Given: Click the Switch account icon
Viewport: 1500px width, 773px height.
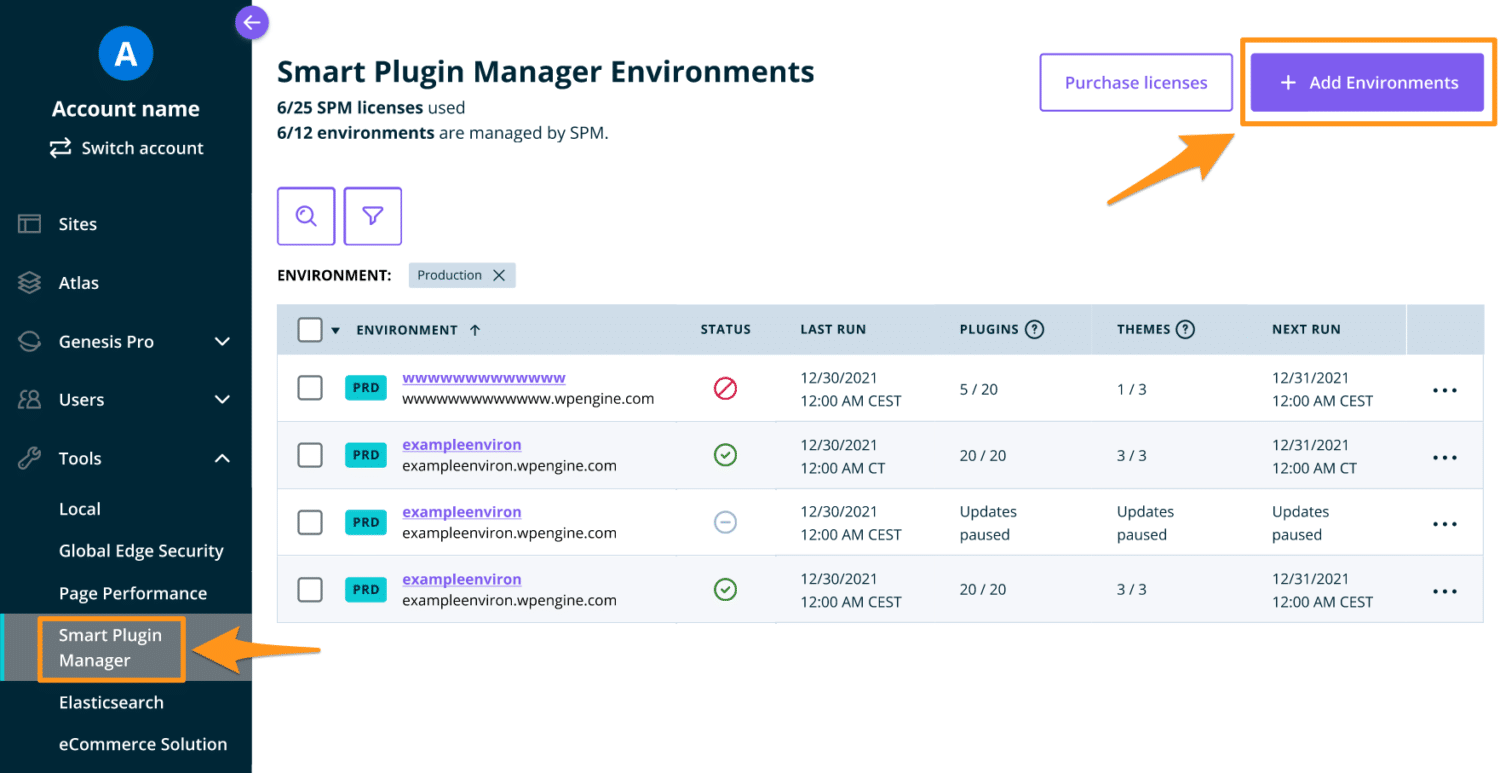Looking at the screenshot, I should (x=62, y=147).
